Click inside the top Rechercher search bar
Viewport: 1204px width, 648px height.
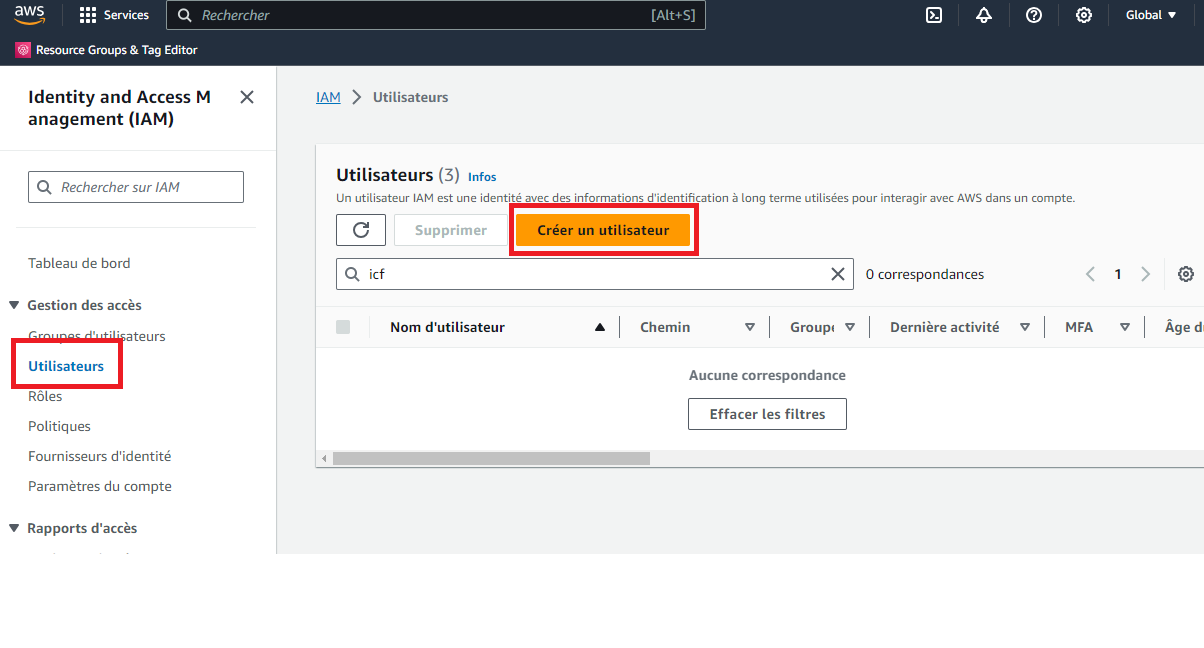coord(436,15)
